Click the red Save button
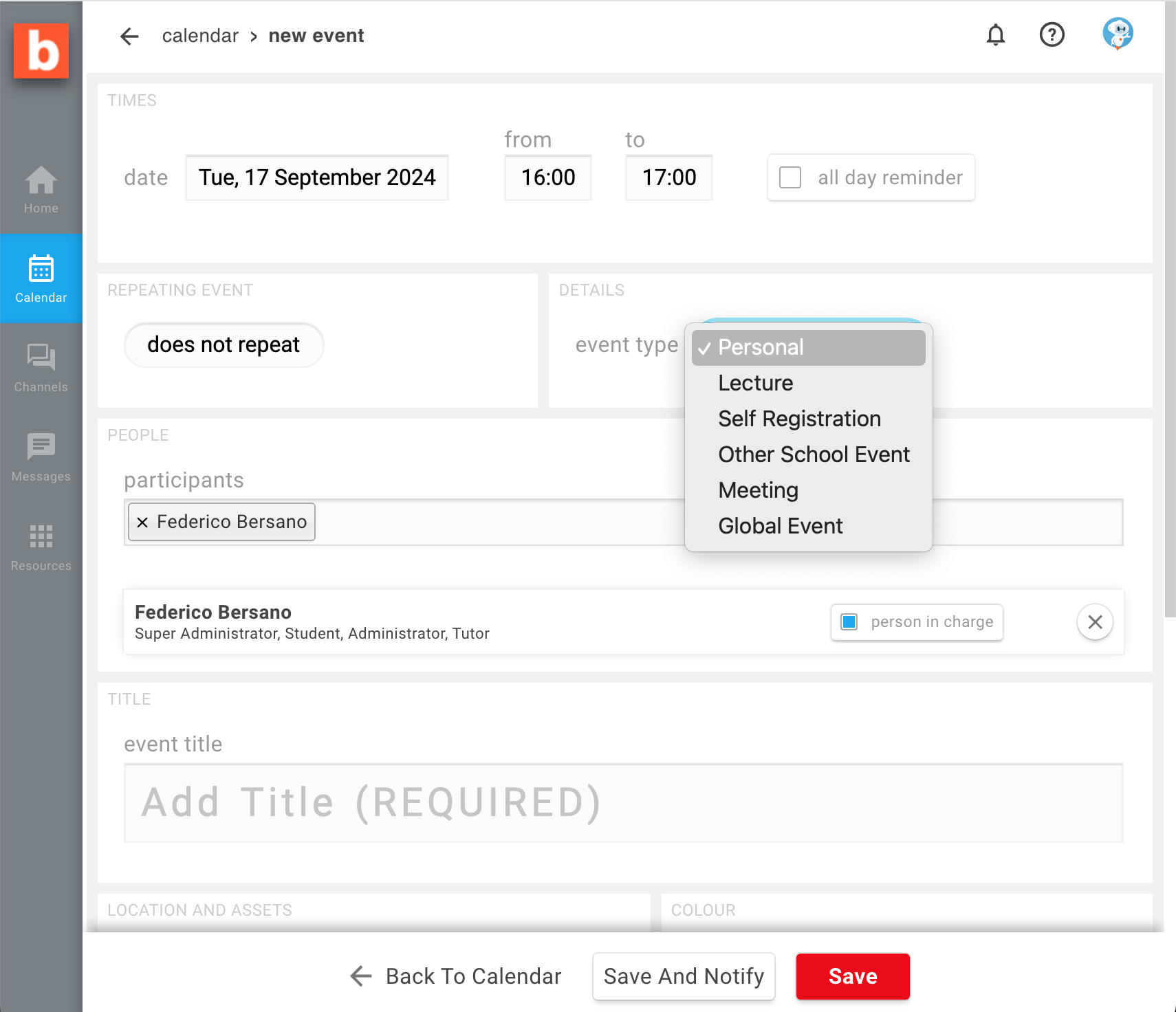 point(852,976)
